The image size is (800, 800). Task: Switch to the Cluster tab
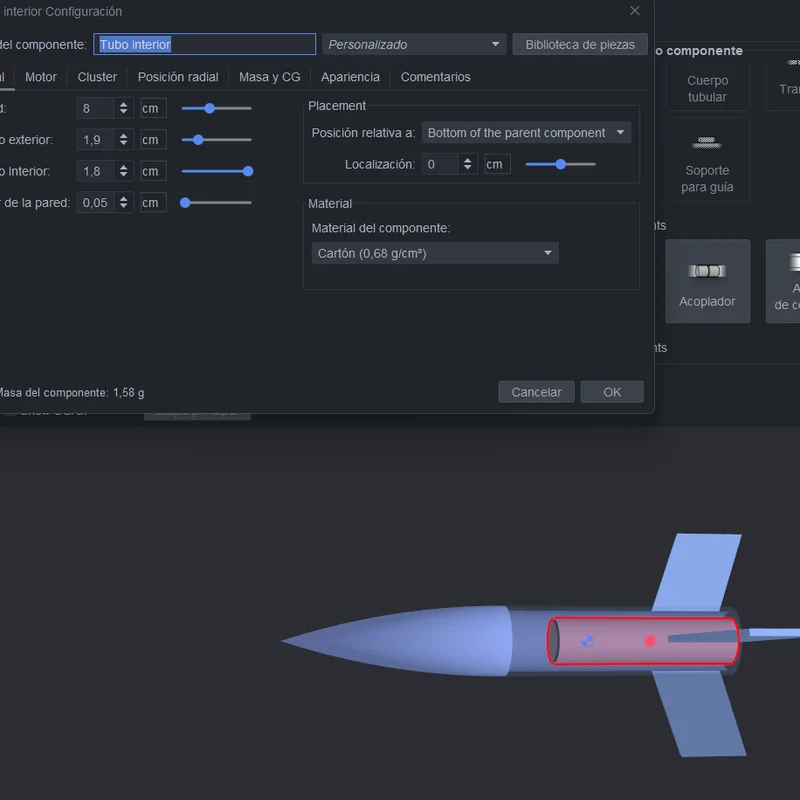coord(97,77)
